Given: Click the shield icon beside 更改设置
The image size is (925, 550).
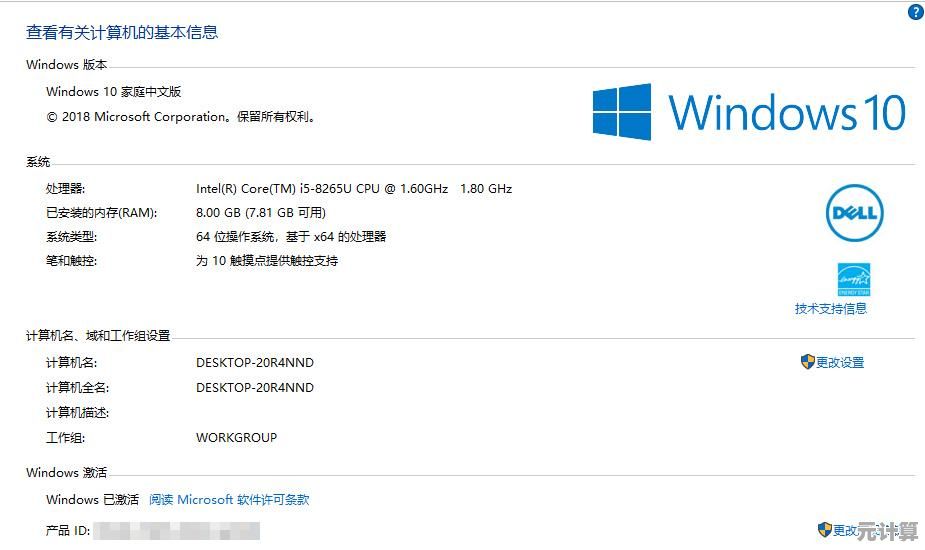Looking at the screenshot, I should (808, 362).
